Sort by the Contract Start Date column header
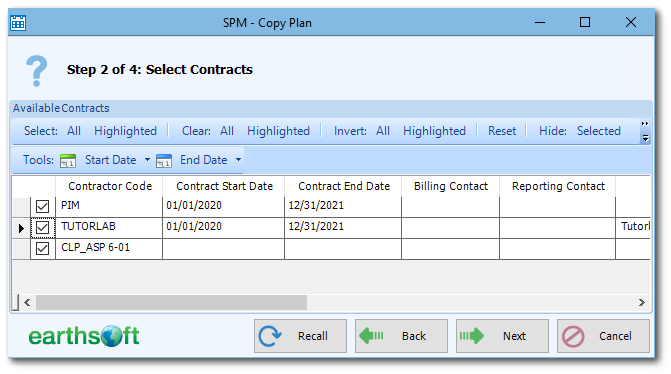The width and height of the screenshot is (671, 374). click(x=224, y=186)
